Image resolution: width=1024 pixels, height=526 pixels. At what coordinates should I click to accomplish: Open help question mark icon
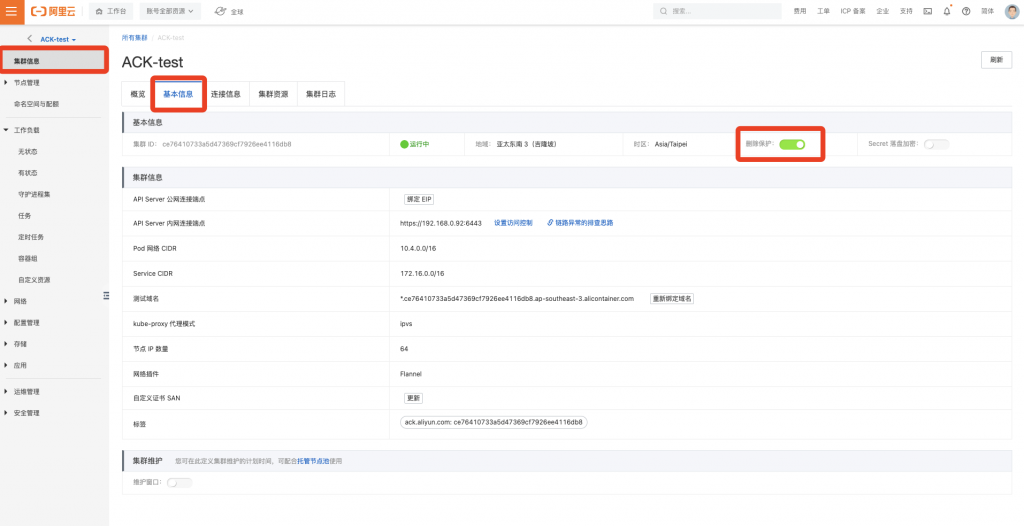tap(967, 12)
